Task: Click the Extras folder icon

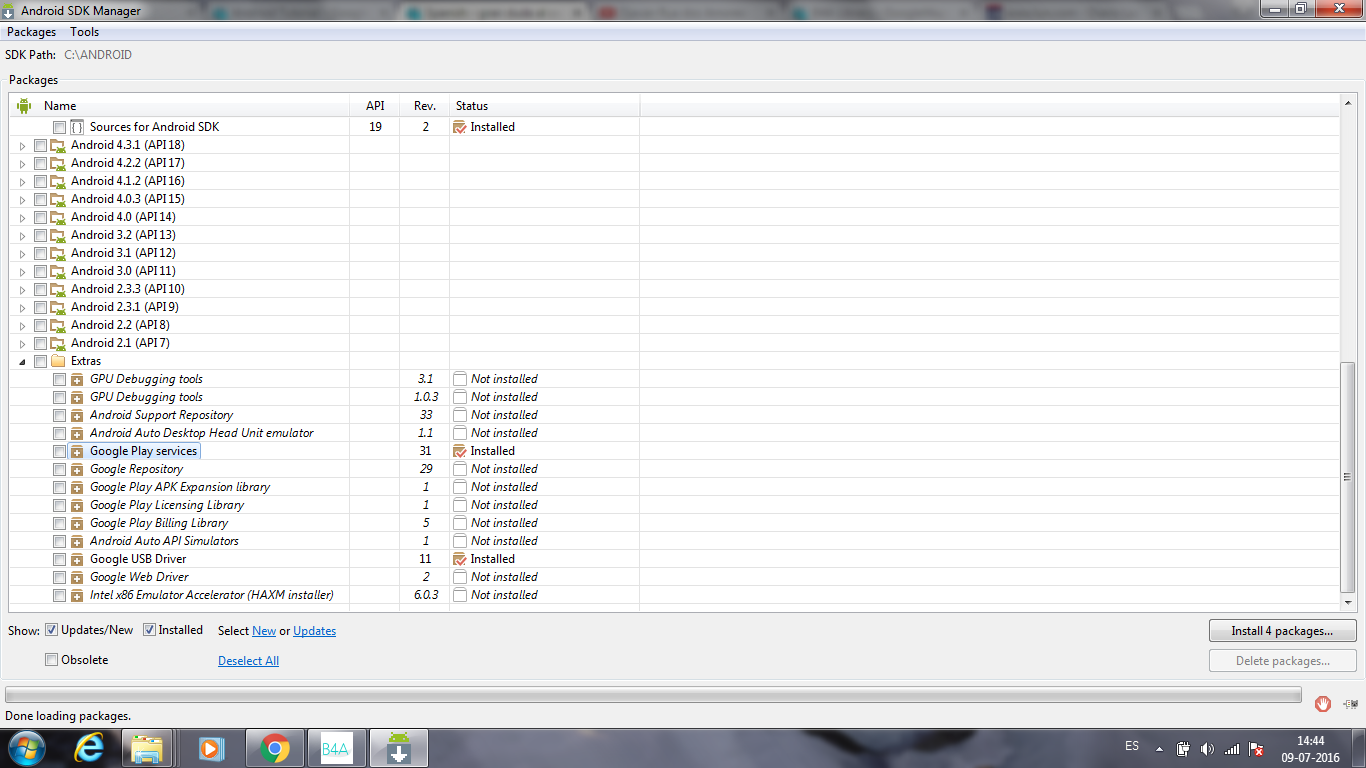Action: [x=58, y=361]
